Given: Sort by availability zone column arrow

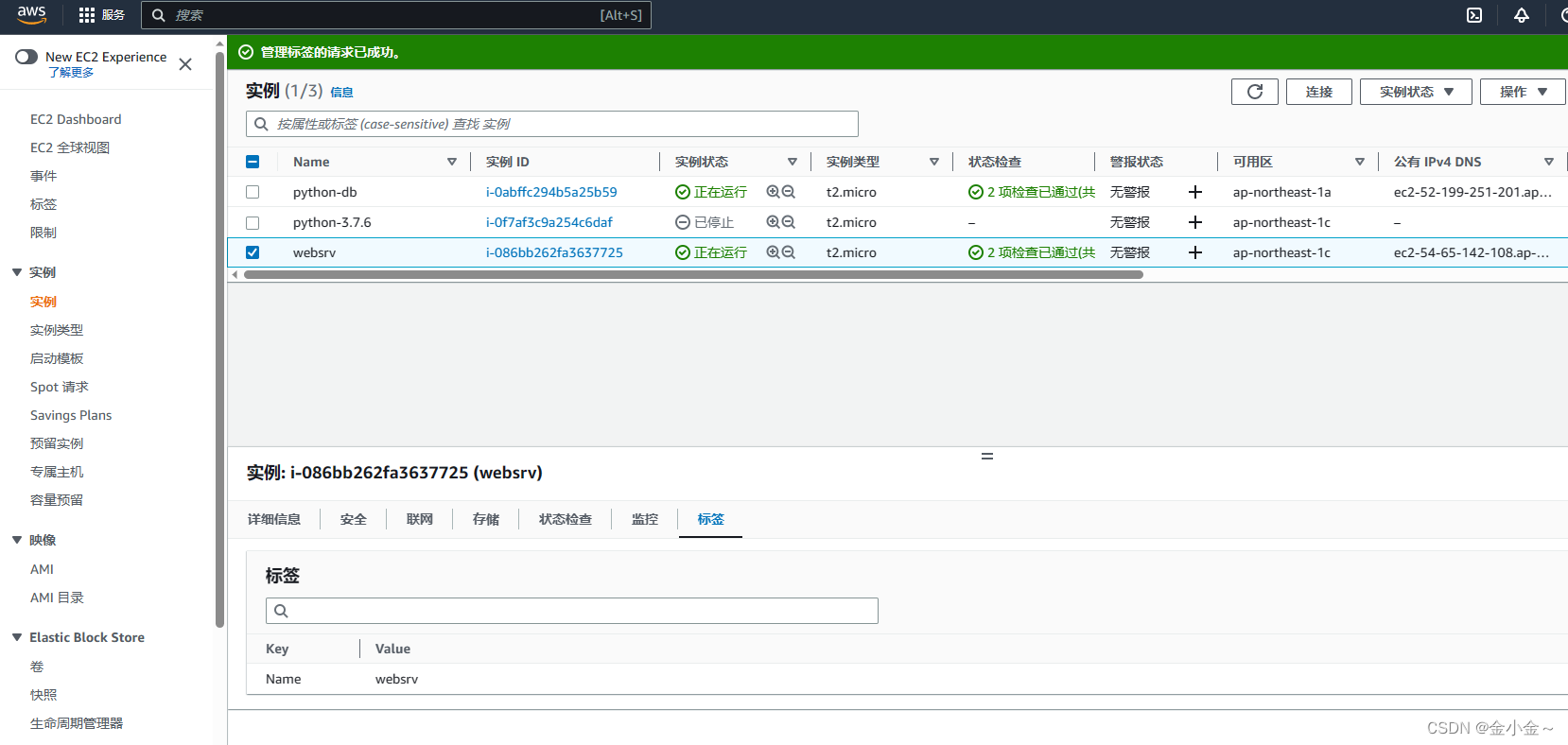Looking at the screenshot, I should (x=1360, y=162).
